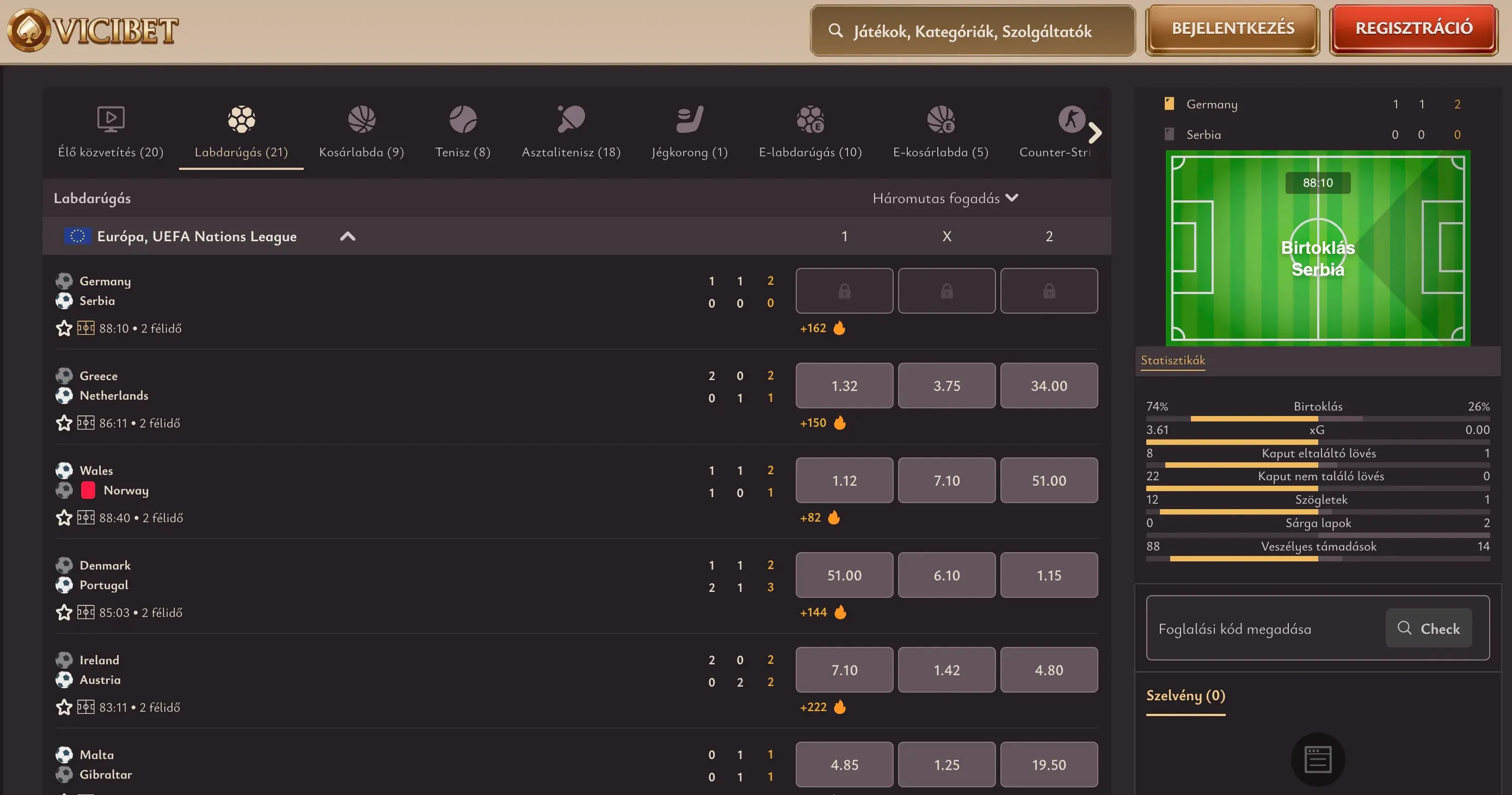
Task: Click the fire icon next to +82
Action: (834, 517)
